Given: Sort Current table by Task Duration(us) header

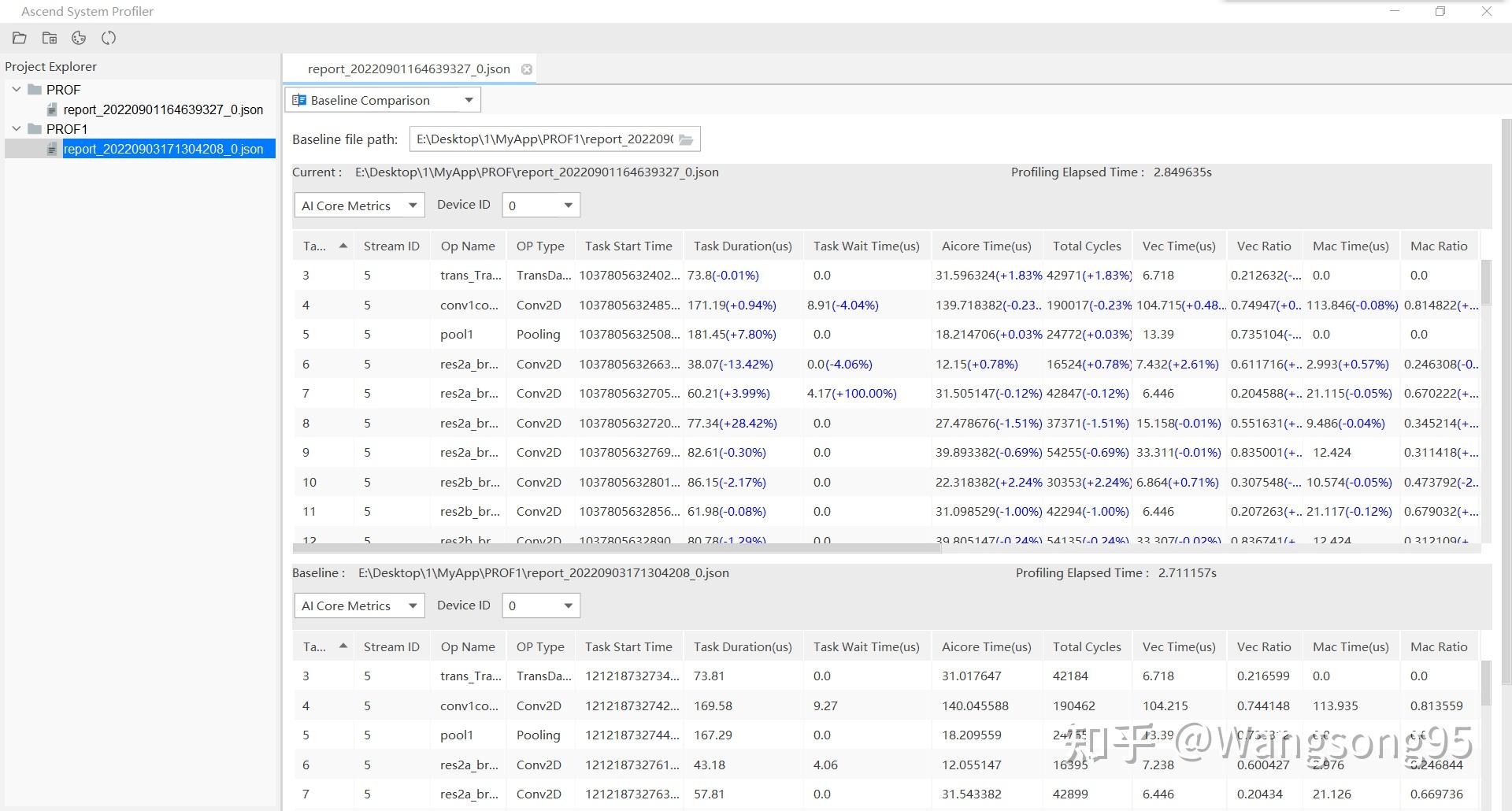Looking at the screenshot, I should [x=742, y=246].
